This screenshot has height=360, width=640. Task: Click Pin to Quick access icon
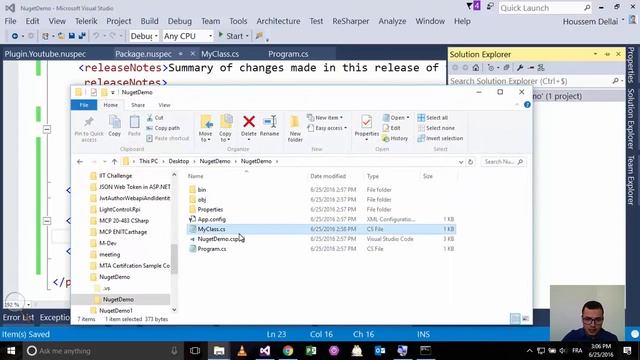89,122
